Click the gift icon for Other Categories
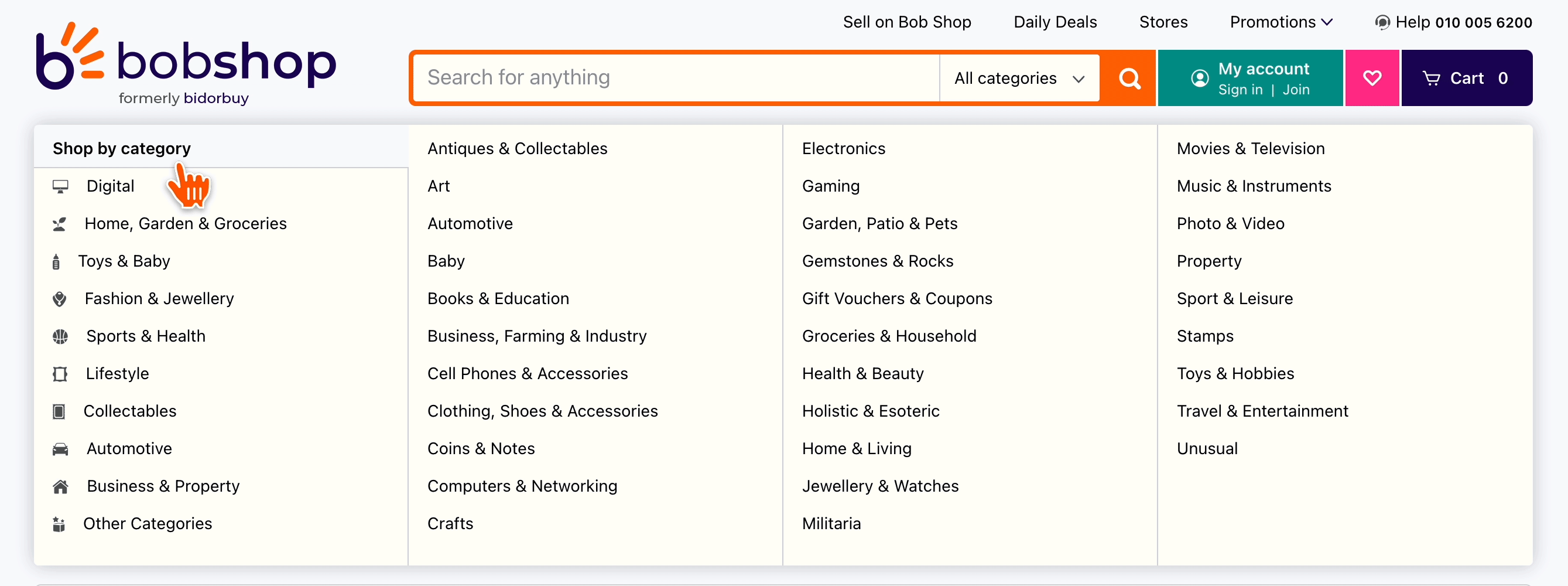 (59, 524)
